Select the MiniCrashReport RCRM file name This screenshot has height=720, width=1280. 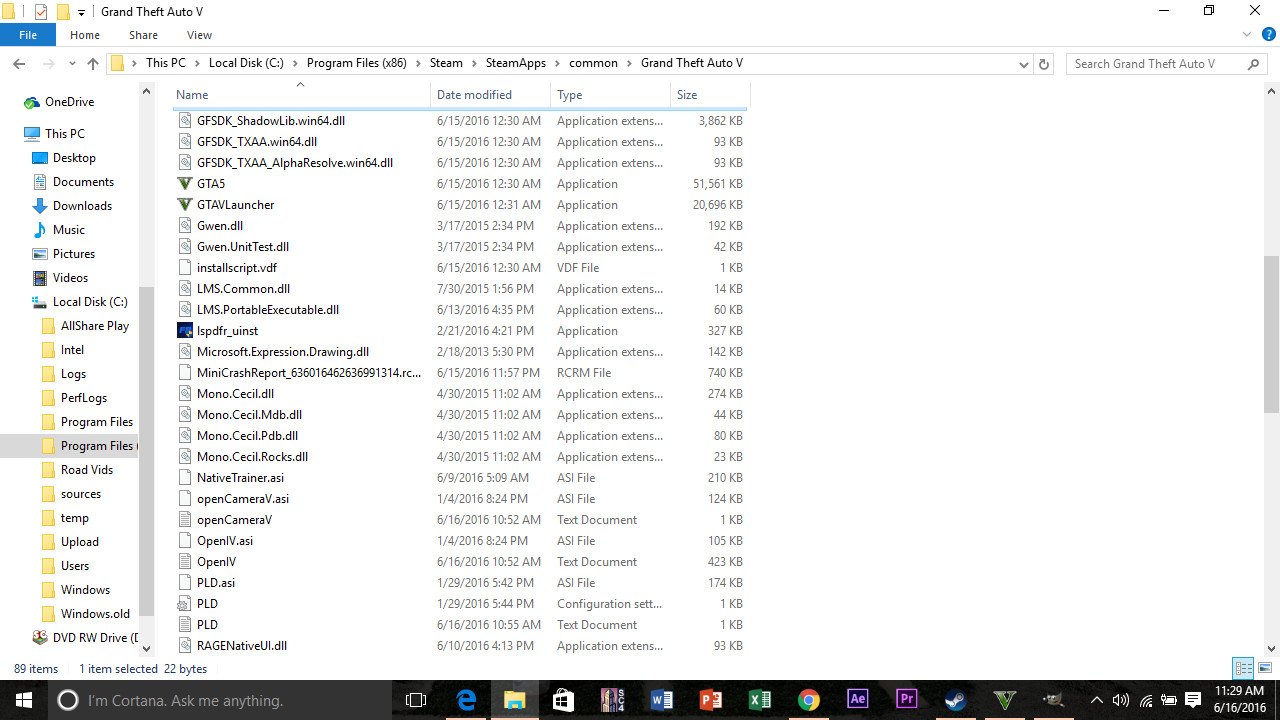[x=309, y=373]
